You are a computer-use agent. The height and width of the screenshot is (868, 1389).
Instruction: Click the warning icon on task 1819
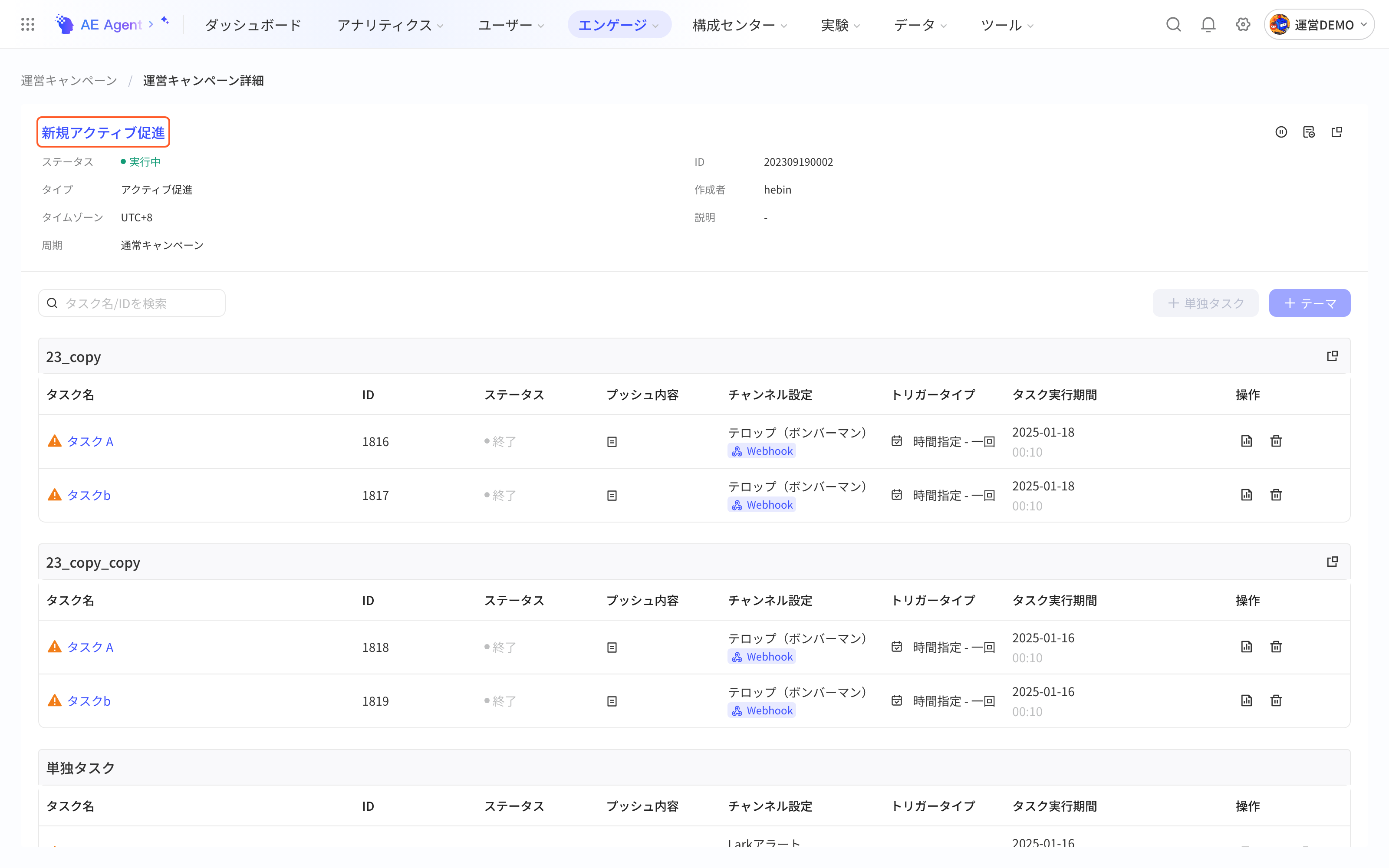[55, 700]
